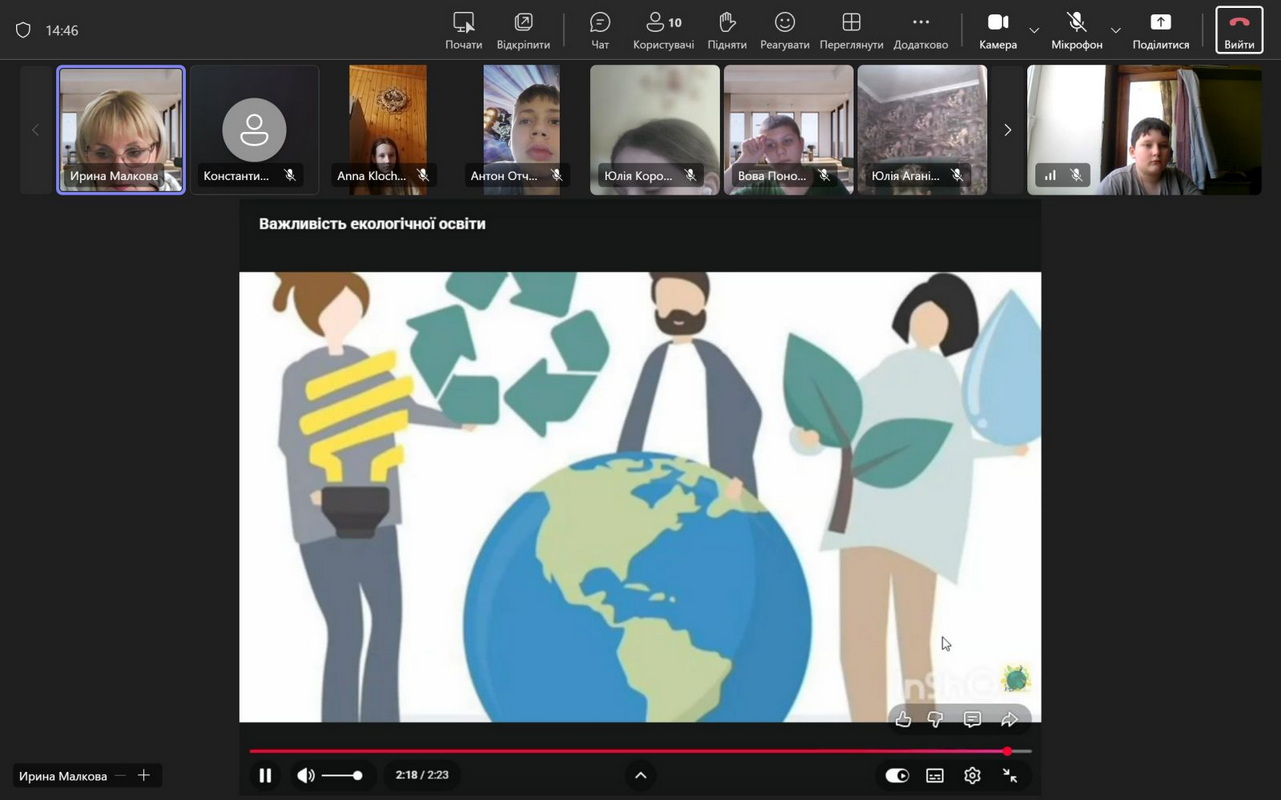Raise hand with Підняти button

[x=727, y=30]
